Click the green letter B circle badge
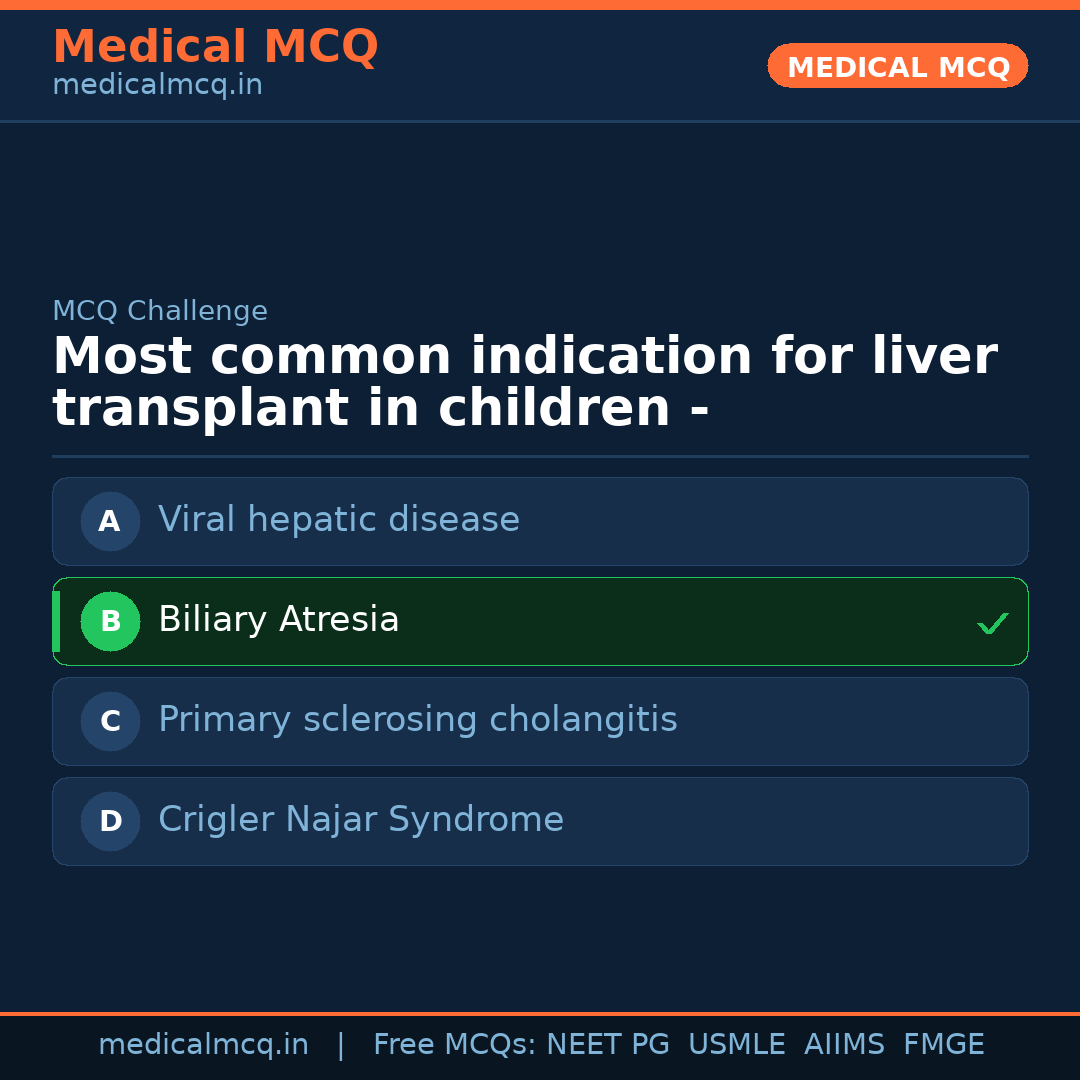The image size is (1080, 1080). pyautogui.click(x=110, y=621)
